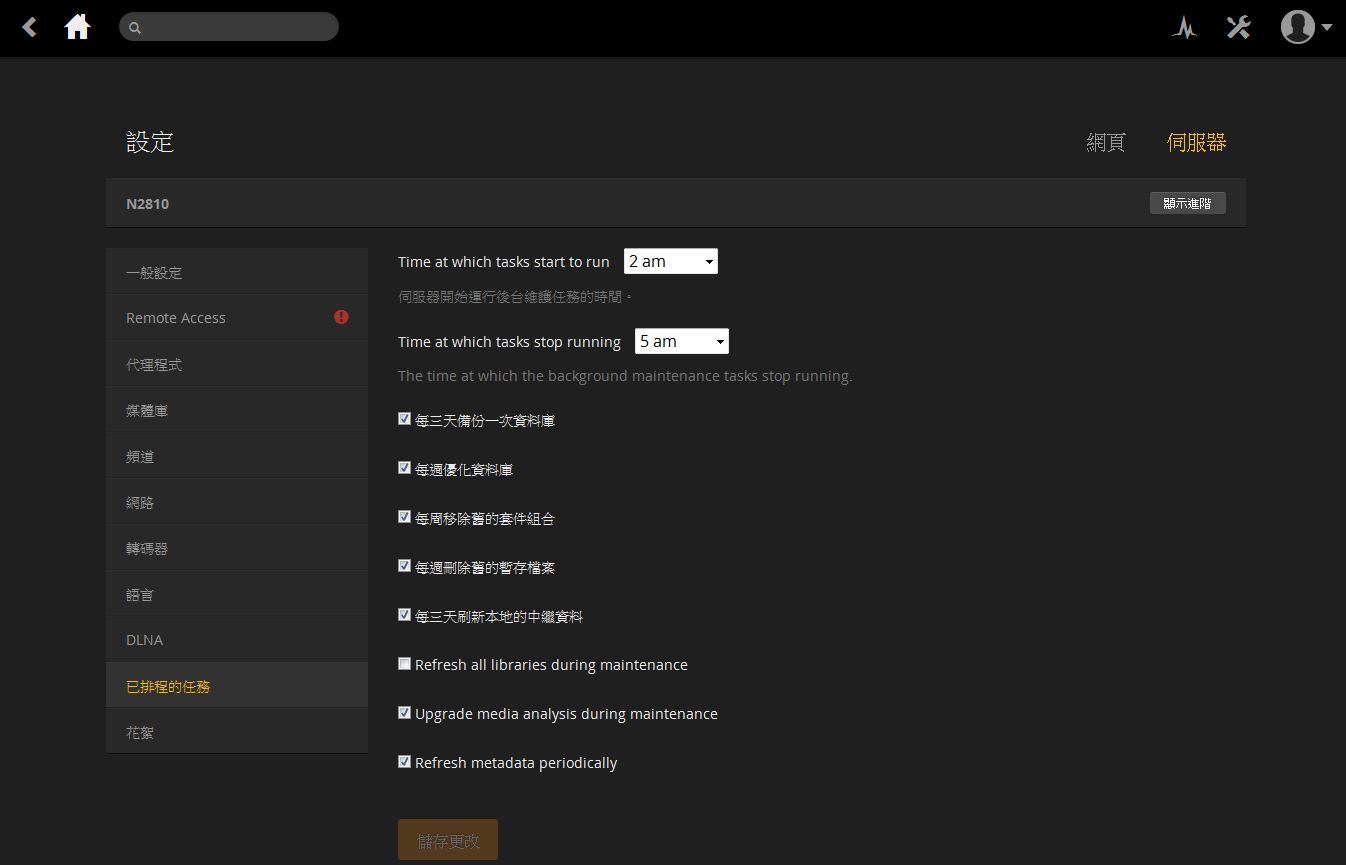The width and height of the screenshot is (1346, 865).
Task: Open 一般設定 in sidebar
Action: pos(237,272)
